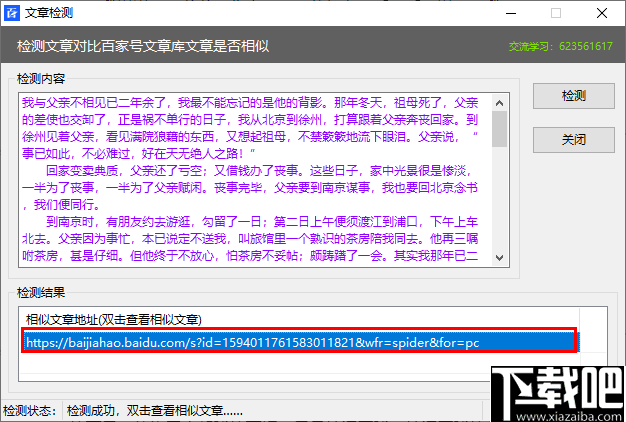Click the 文章检测 app icon in title bar
The width and height of the screenshot is (626, 422).
click(x=12, y=13)
